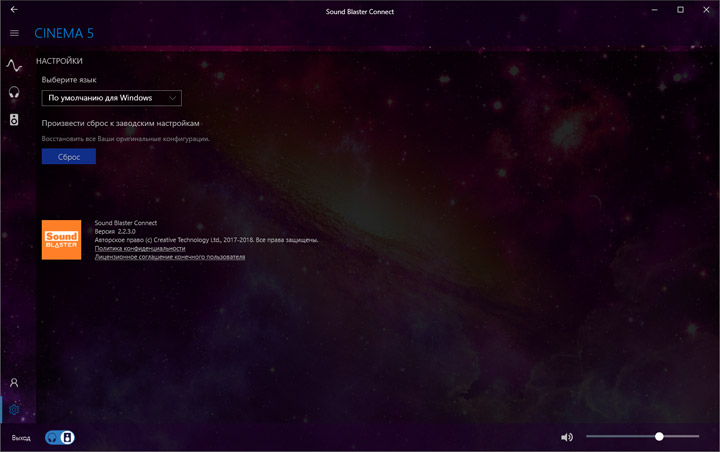Click the Версия 2.2.3.0 text
Screen dimensions: 720x452
pyautogui.click(x=115, y=232)
